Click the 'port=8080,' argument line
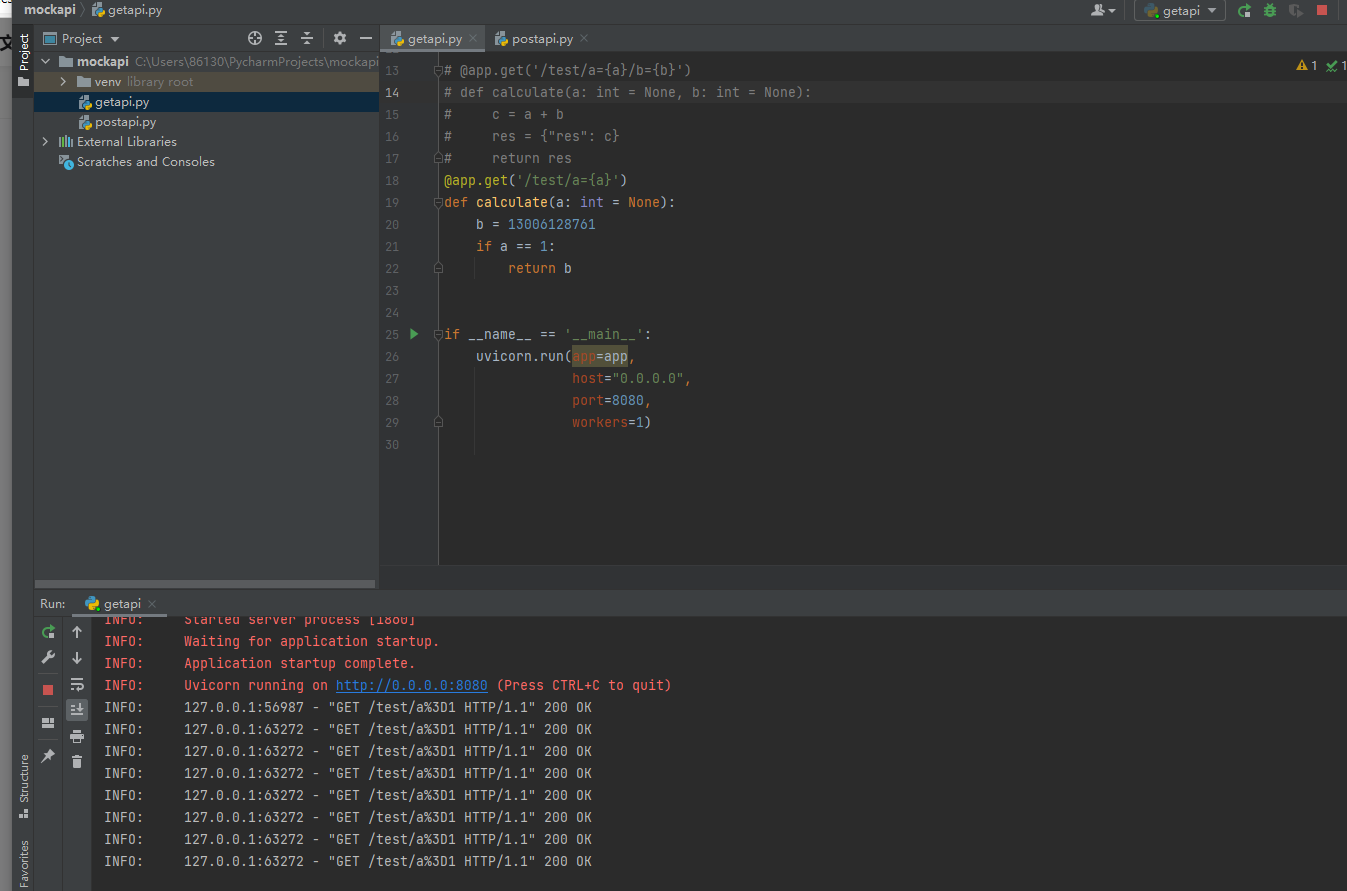Screen dimensions: 1347x891 pos(612,400)
